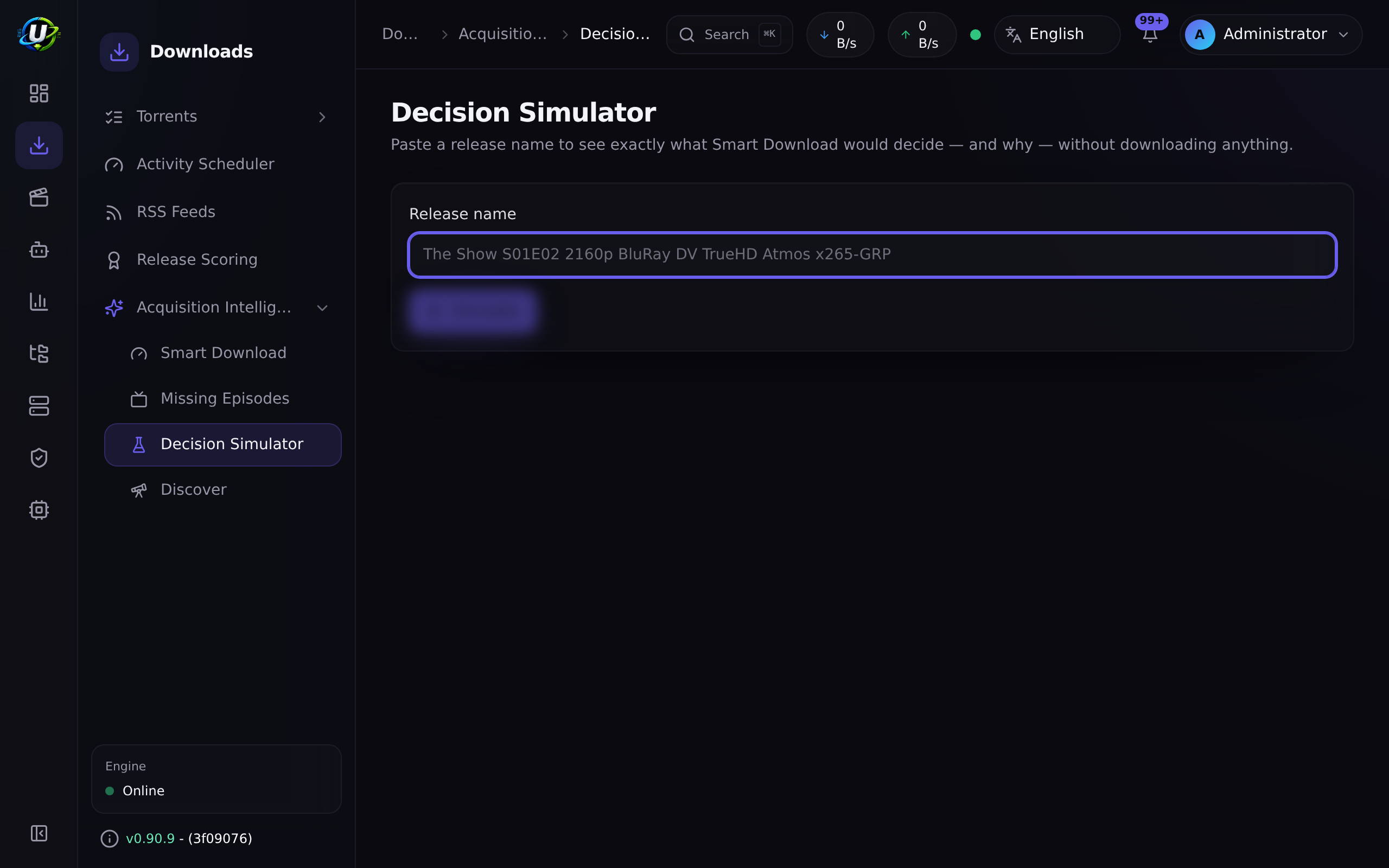This screenshot has height=868, width=1389.
Task: Click the Acquisition breadcrumb link
Action: point(502,34)
